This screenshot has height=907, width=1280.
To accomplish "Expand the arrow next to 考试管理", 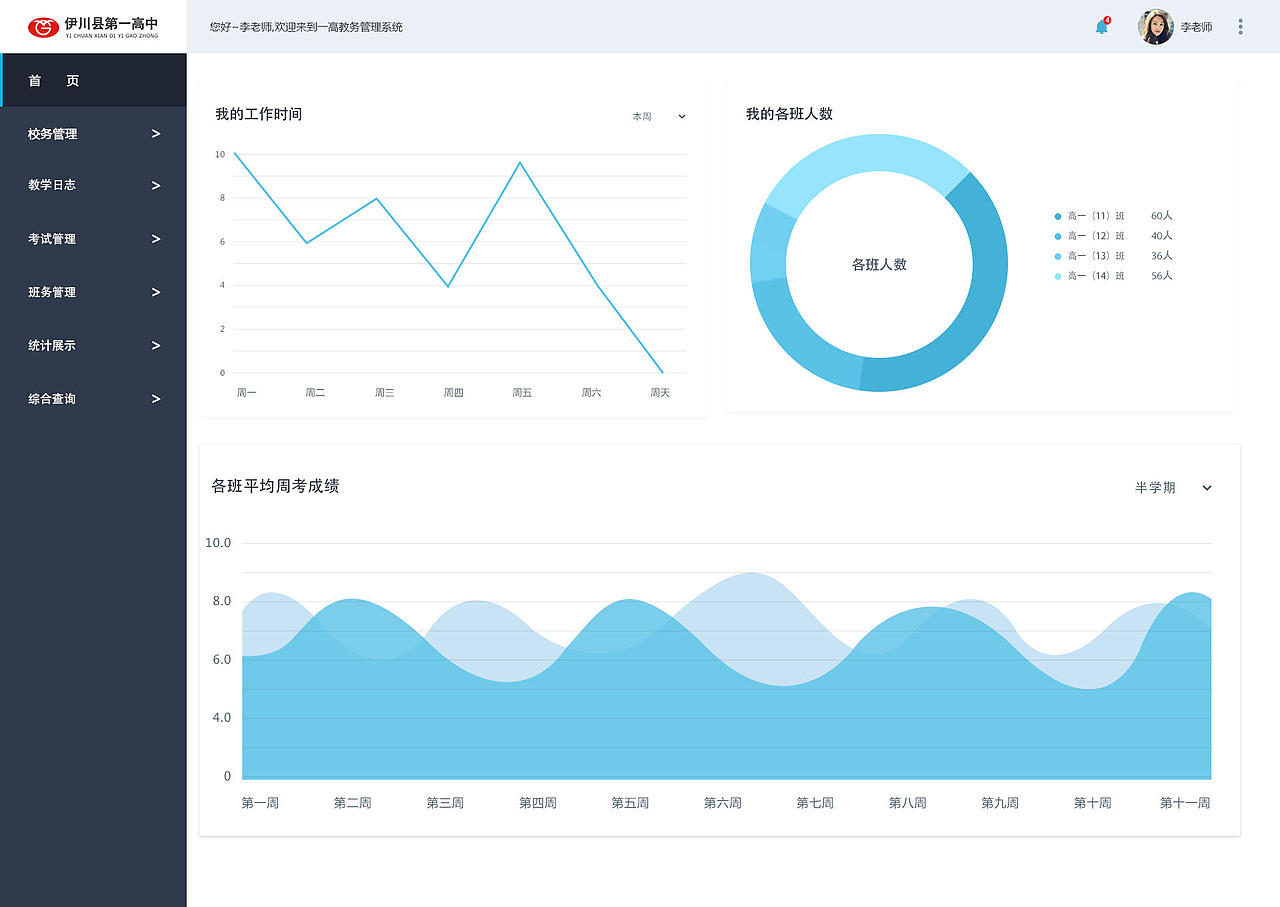I will point(156,239).
